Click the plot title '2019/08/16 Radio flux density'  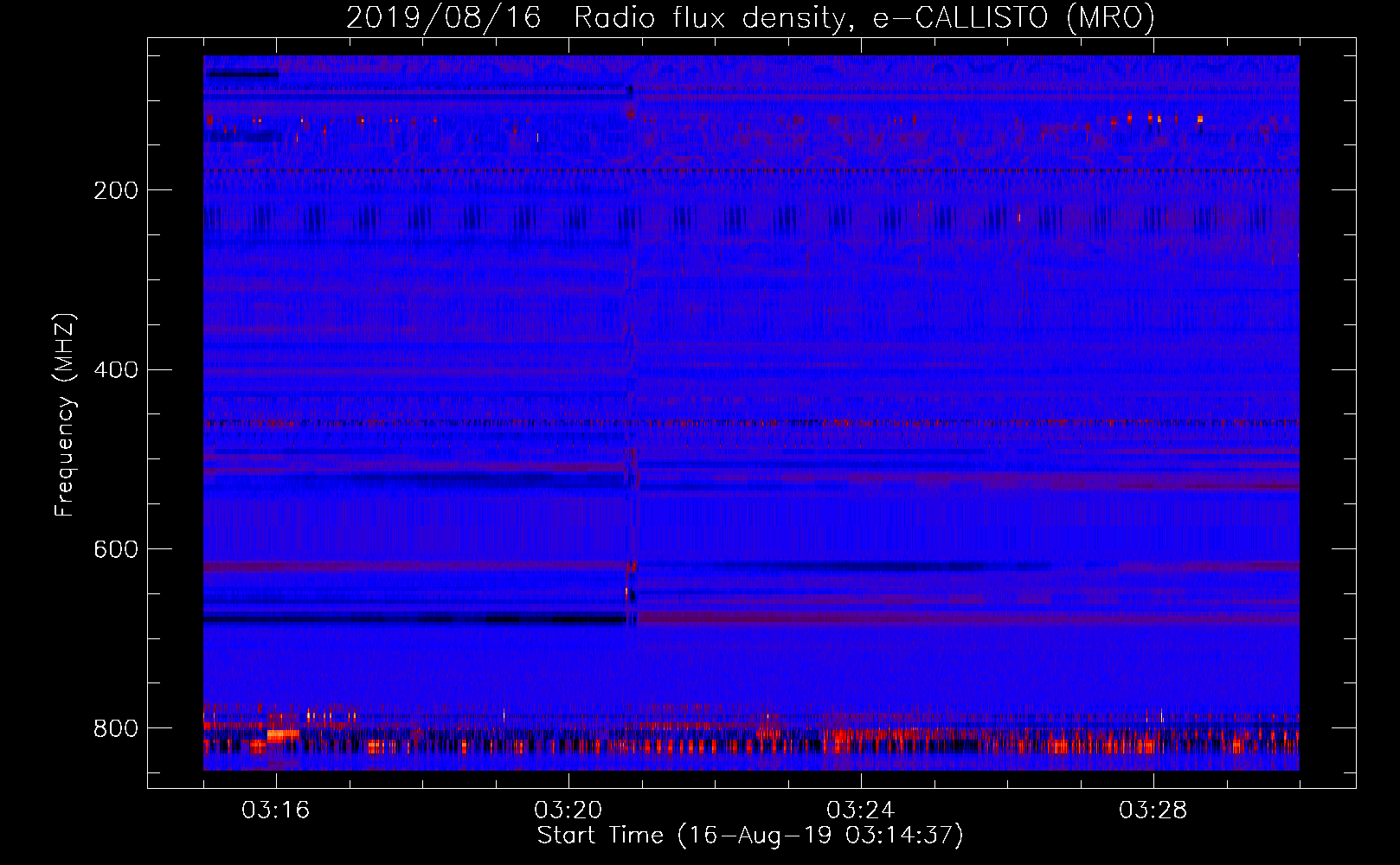[x=750, y=17]
